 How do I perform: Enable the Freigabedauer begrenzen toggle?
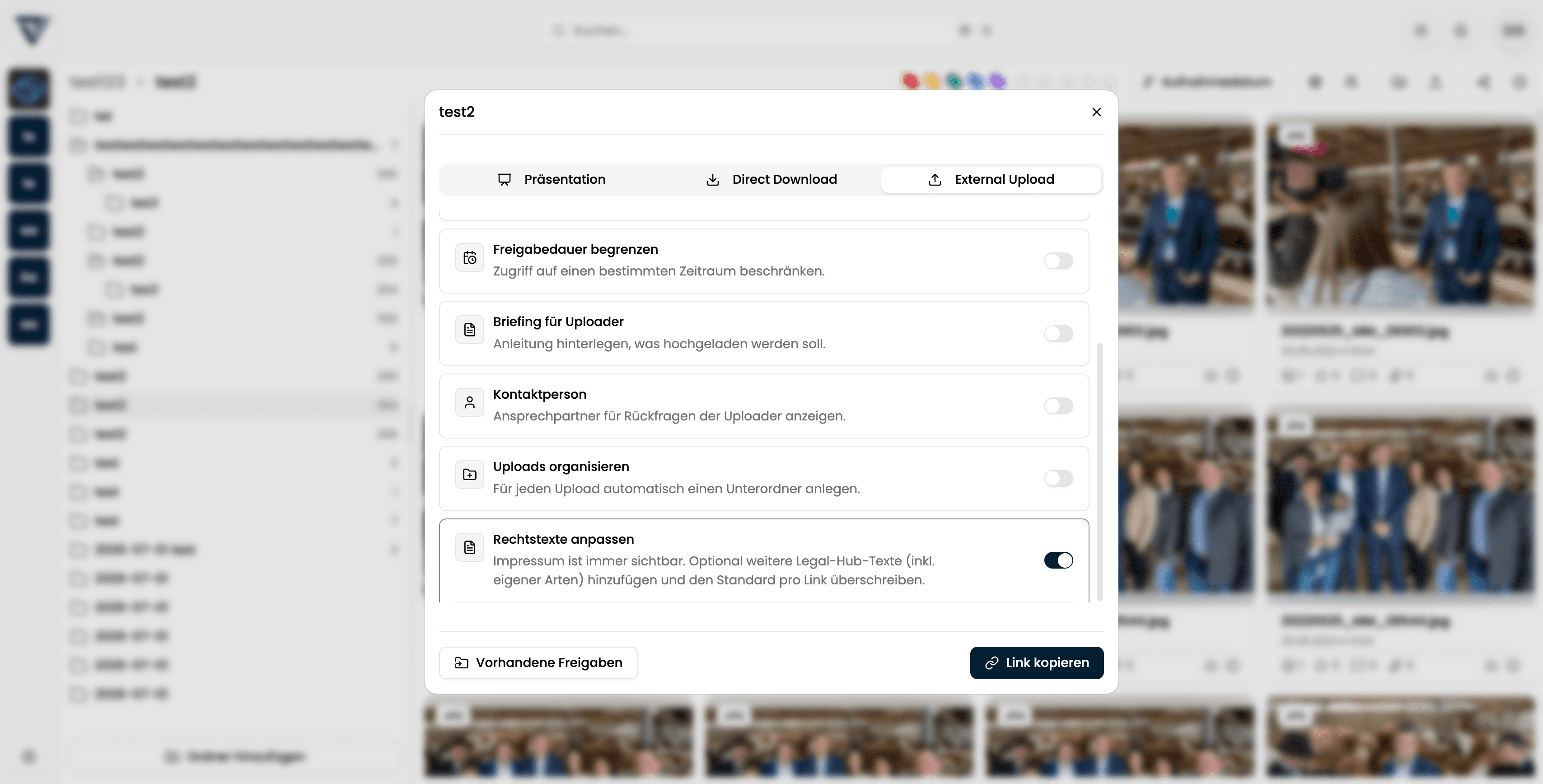click(x=1058, y=261)
